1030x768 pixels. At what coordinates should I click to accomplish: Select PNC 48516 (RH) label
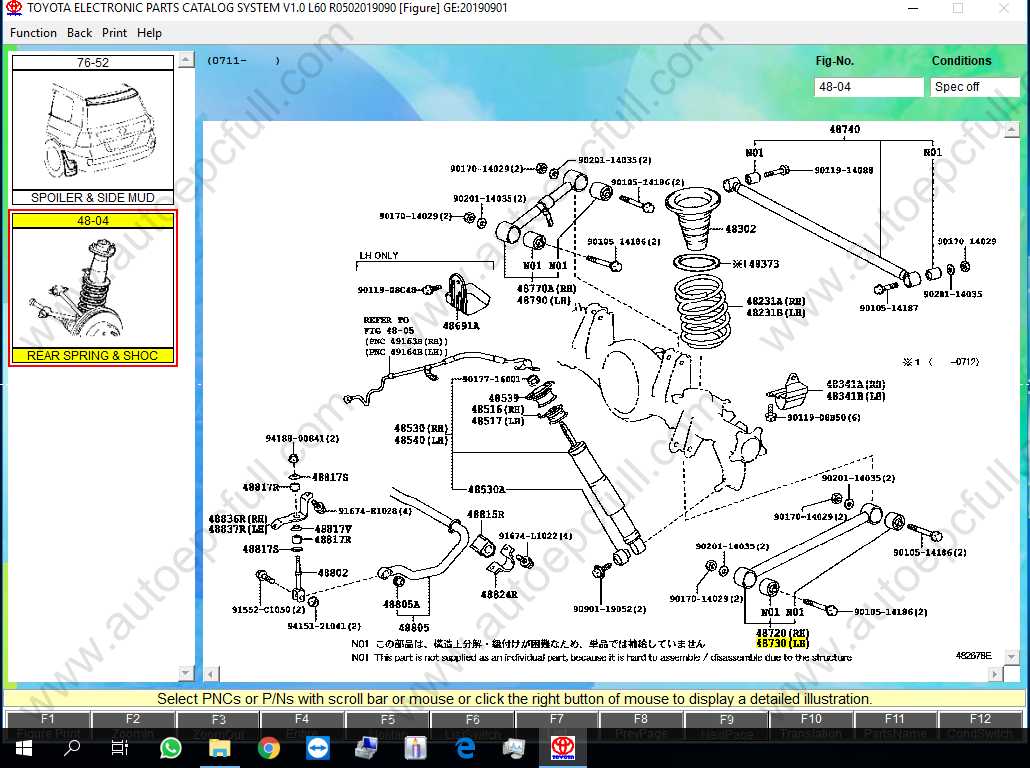click(x=497, y=409)
